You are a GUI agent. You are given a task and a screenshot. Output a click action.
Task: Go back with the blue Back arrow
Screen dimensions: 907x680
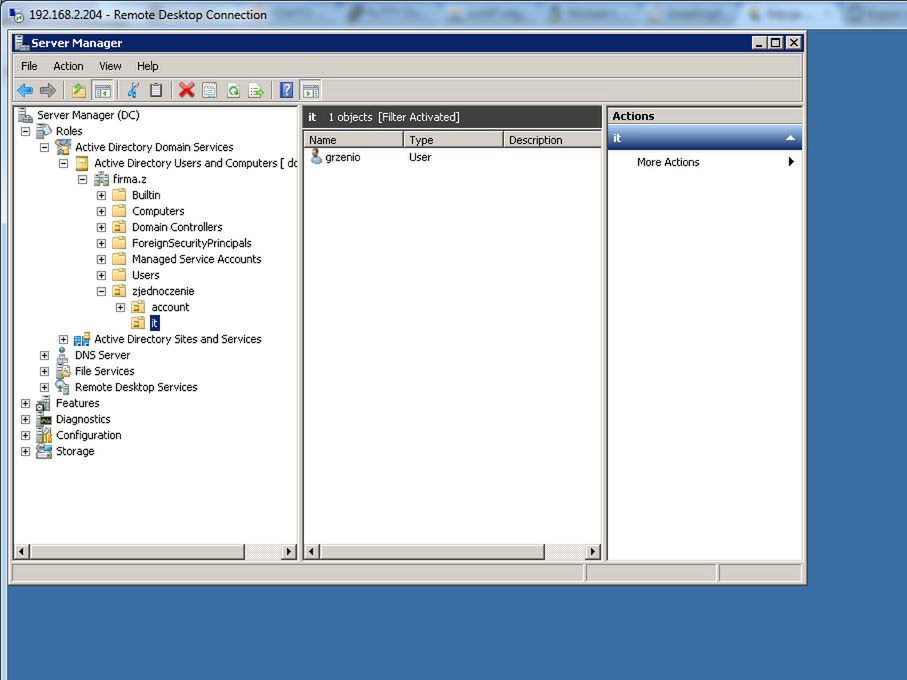(x=25, y=90)
